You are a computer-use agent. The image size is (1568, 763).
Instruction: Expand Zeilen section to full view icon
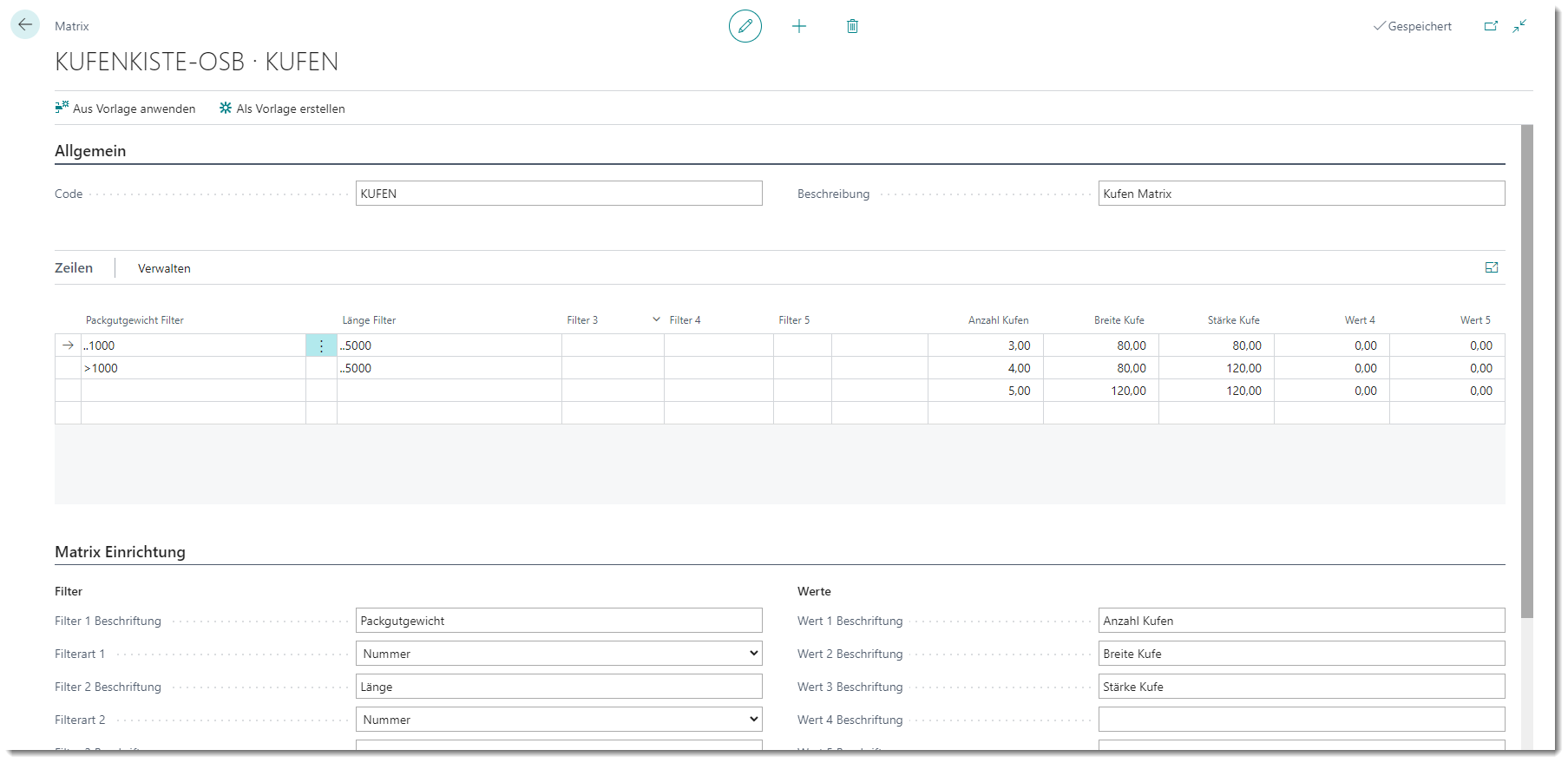pyautogui.click(x=1492, y=267)
